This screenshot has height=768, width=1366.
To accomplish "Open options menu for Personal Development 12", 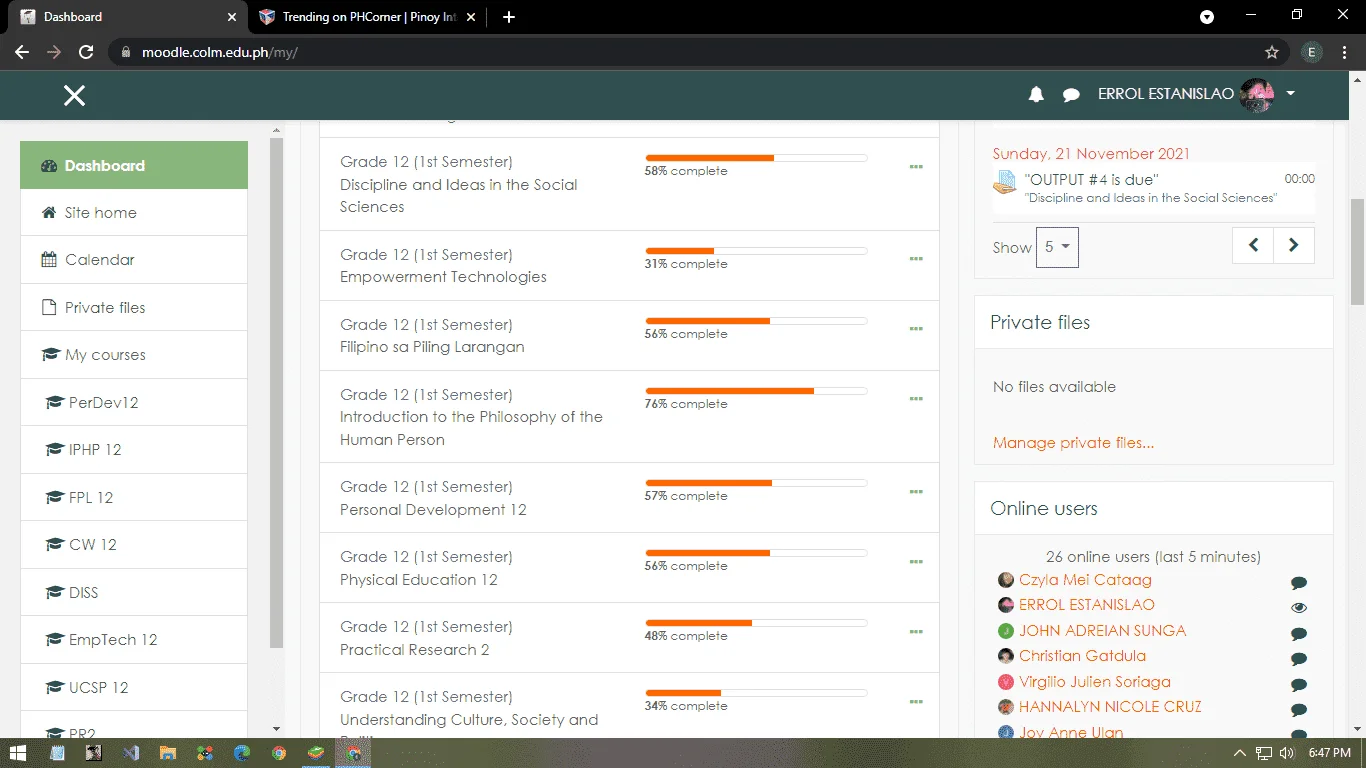I will (916, 492).
